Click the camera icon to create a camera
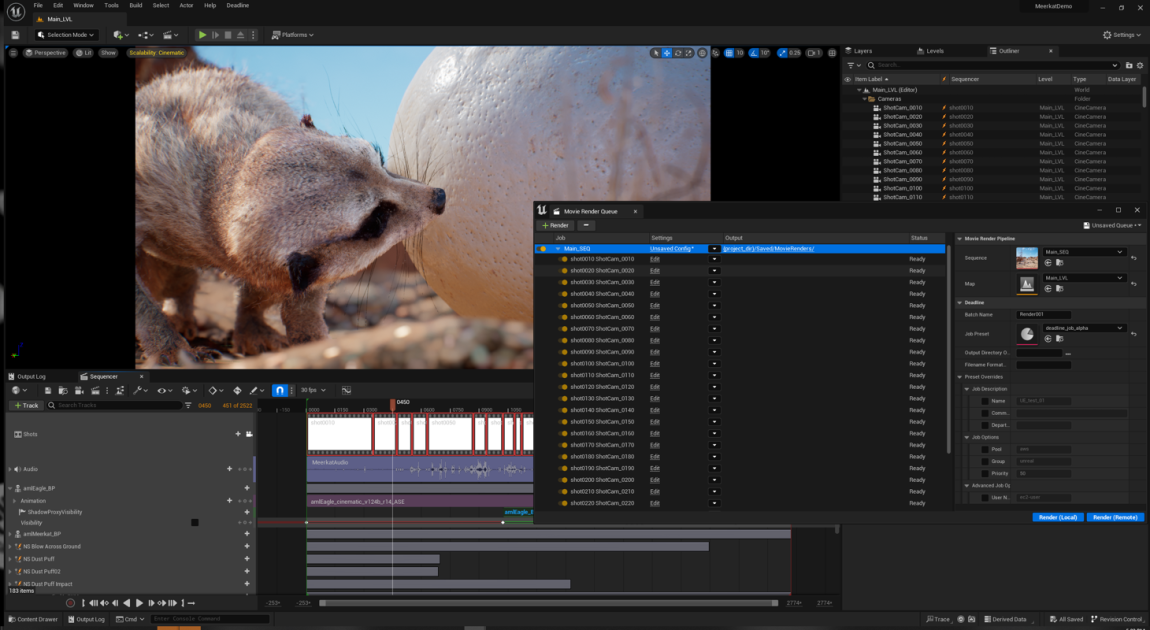Screen dimensions: 1150x630 [78, 390]
